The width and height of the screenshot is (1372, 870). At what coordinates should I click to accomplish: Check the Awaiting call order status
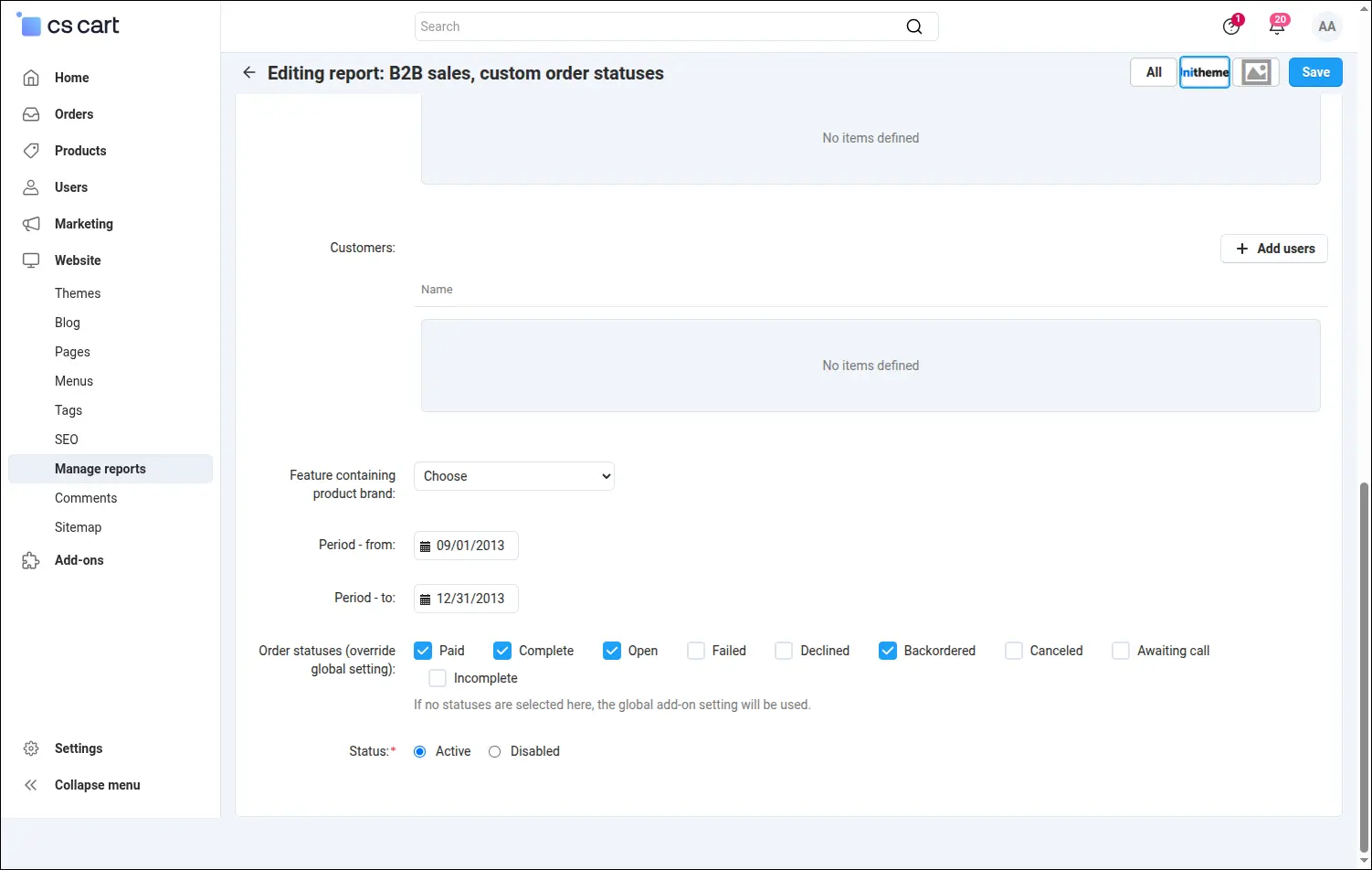(x=1121, y=651)
